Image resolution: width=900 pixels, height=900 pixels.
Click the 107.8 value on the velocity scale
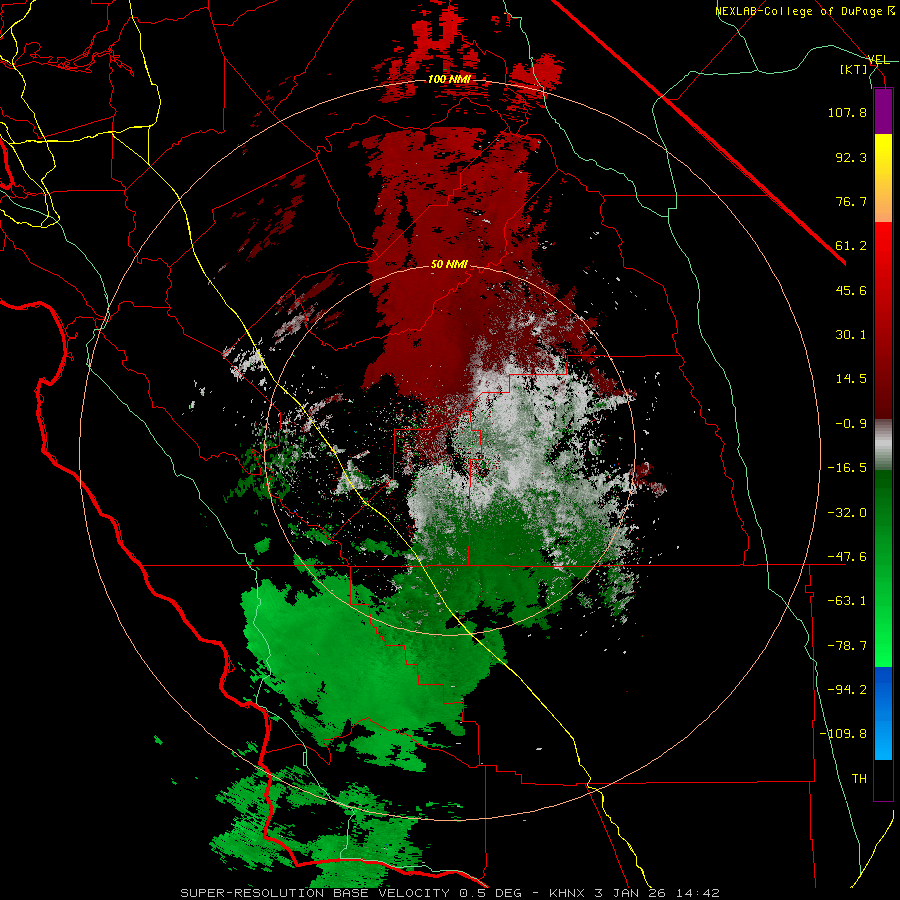tap(847, 112)
